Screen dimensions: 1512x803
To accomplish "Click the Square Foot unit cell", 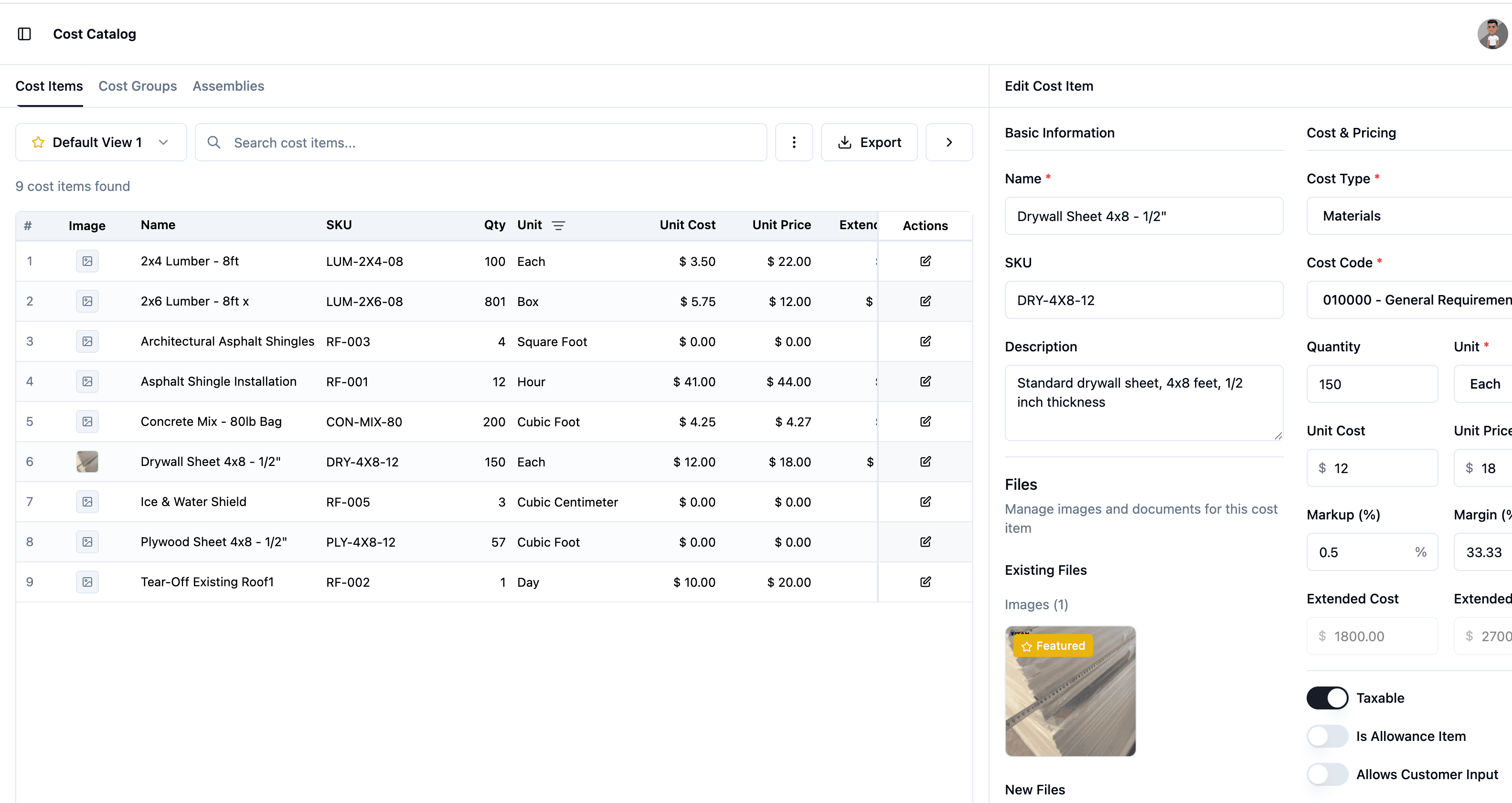I will click(552, 342).
